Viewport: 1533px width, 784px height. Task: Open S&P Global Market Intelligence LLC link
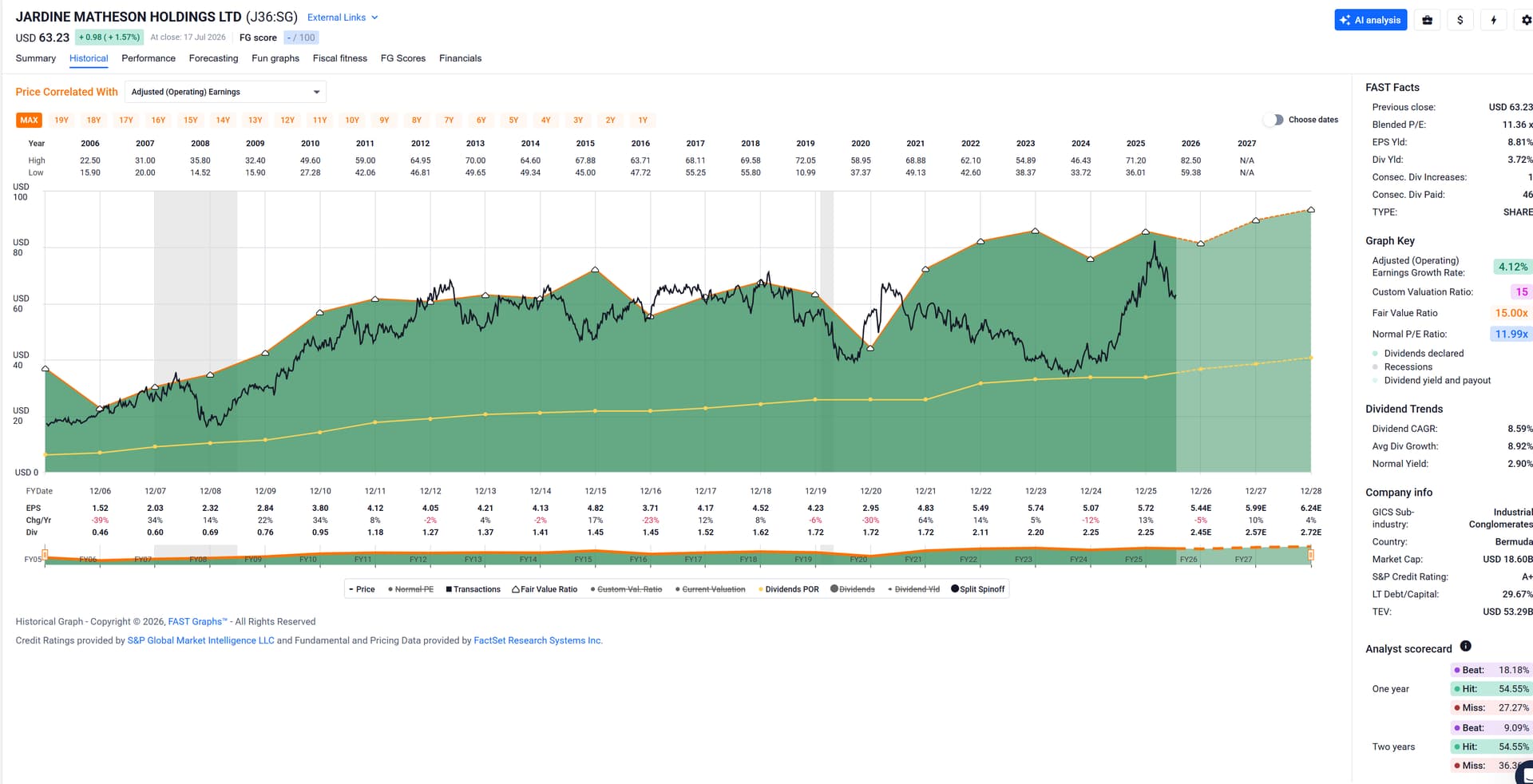point(201,640)
